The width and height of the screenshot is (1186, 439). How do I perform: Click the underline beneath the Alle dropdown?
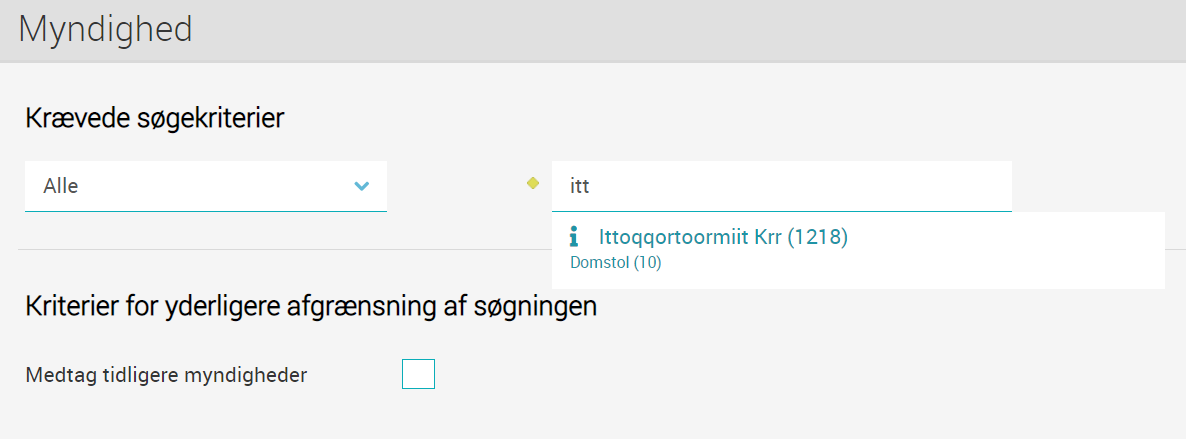tap(206, 211)
